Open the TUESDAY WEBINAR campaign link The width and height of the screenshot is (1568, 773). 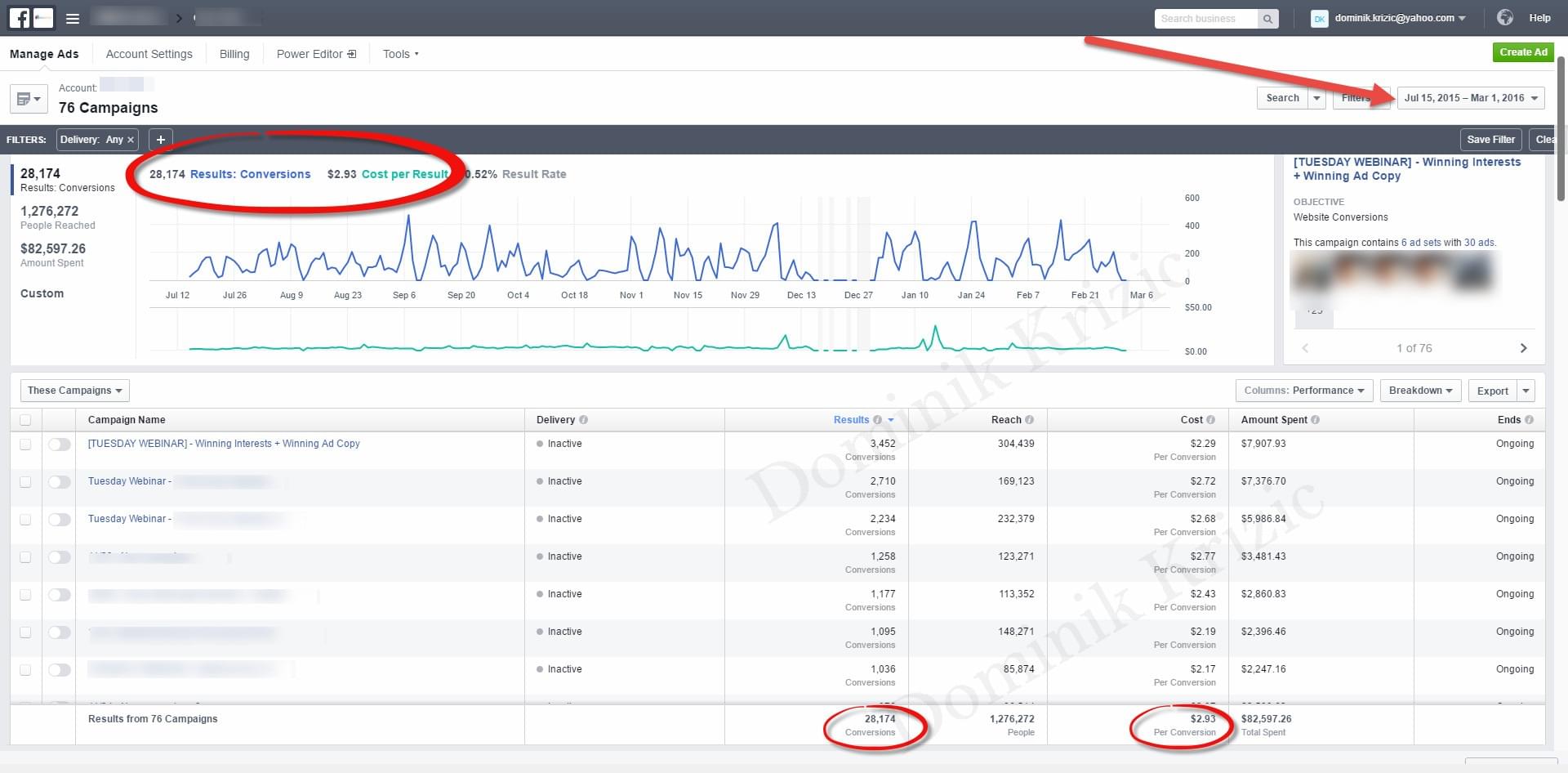pos(224,444)
